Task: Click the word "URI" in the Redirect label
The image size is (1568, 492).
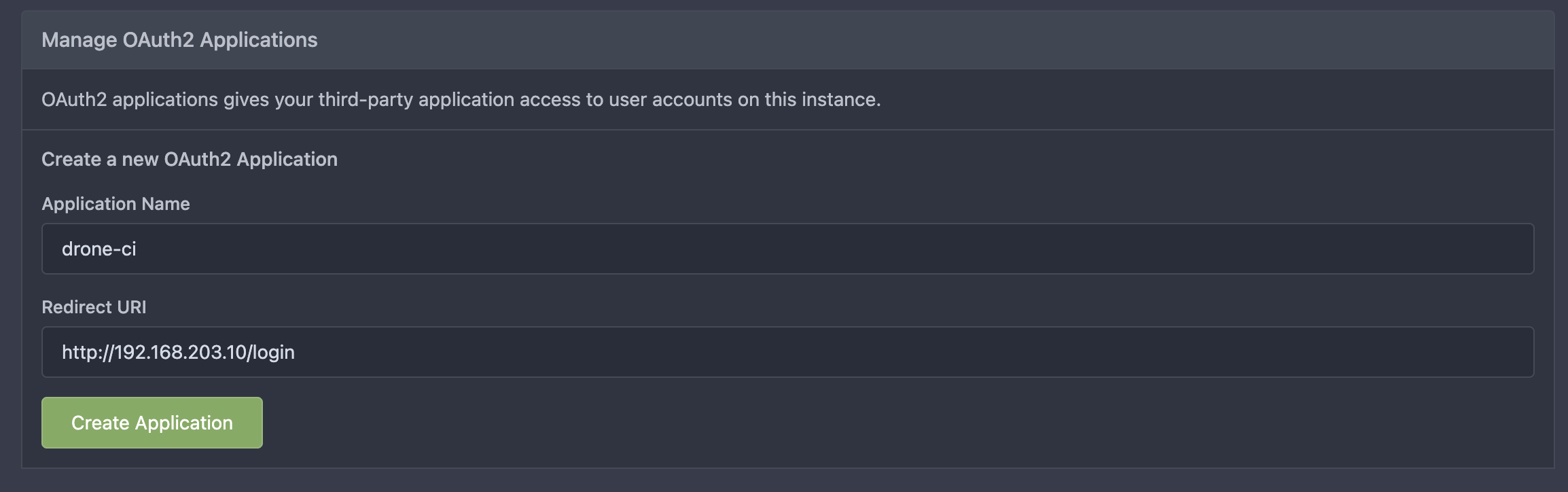Action: click(131, 307)
